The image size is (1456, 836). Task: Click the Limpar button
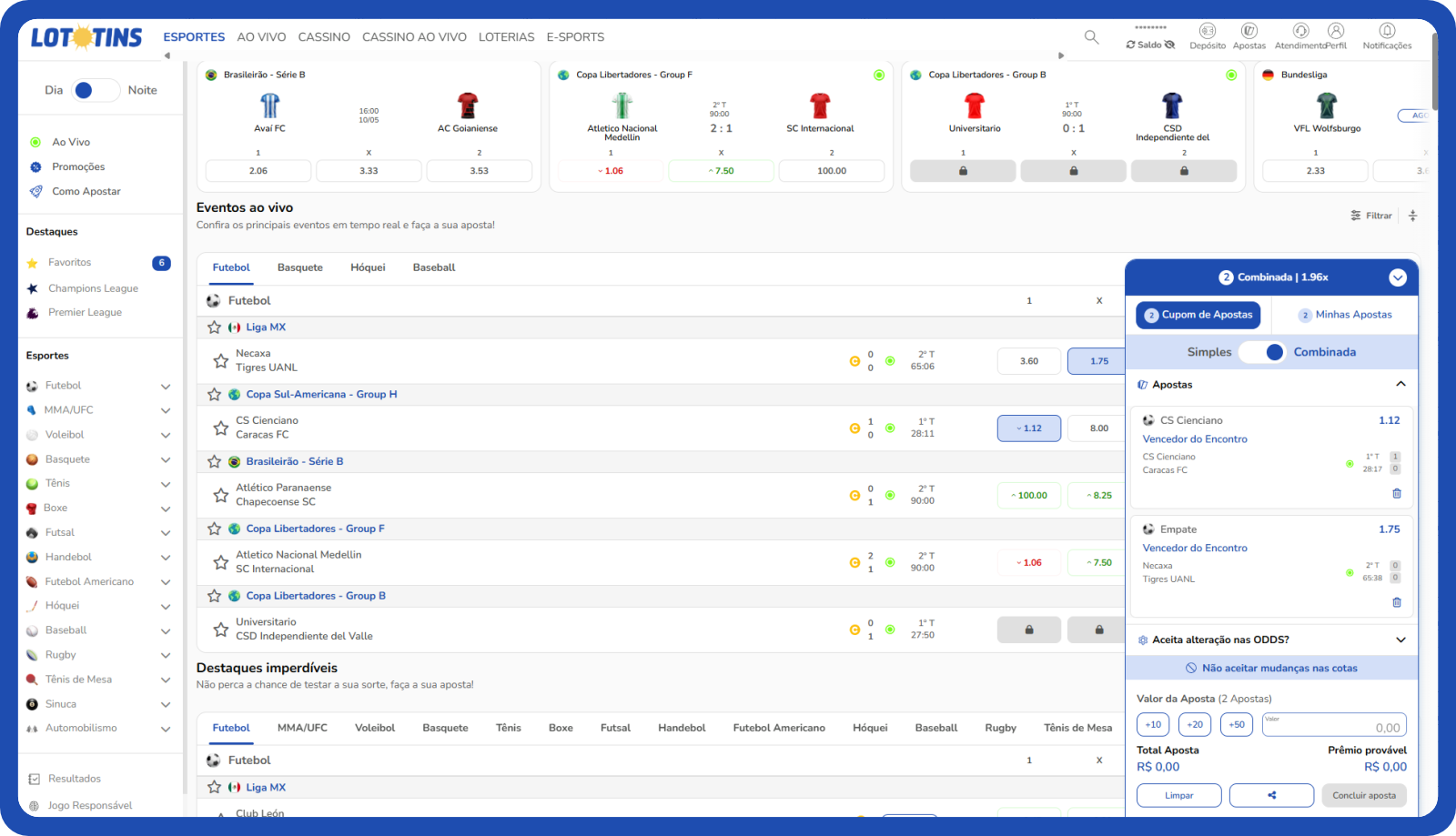[x=1178, y=795]
